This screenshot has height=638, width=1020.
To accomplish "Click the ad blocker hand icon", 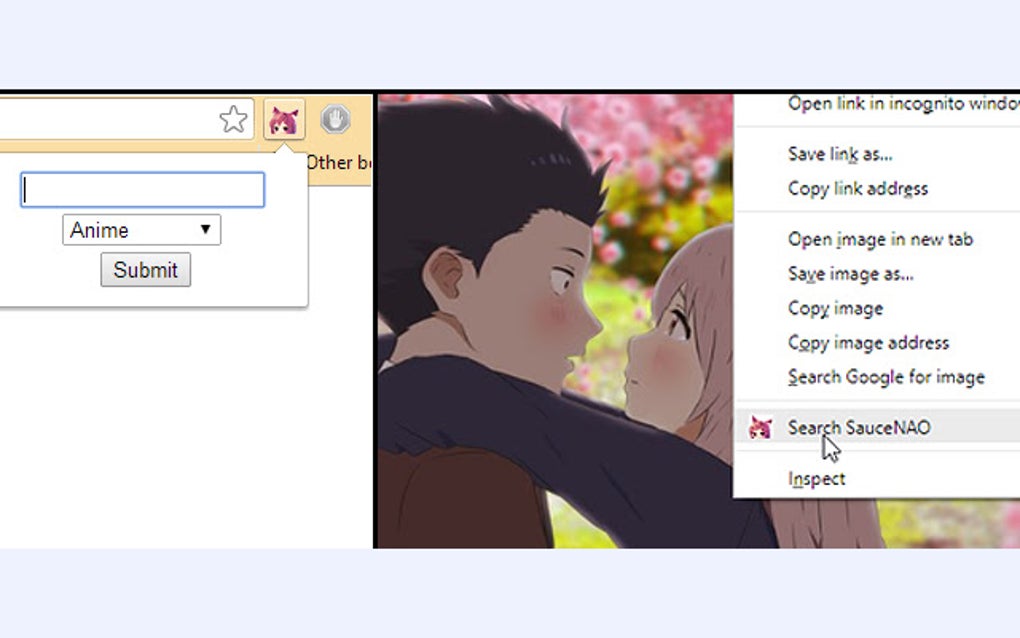I will tap(336, 119).
